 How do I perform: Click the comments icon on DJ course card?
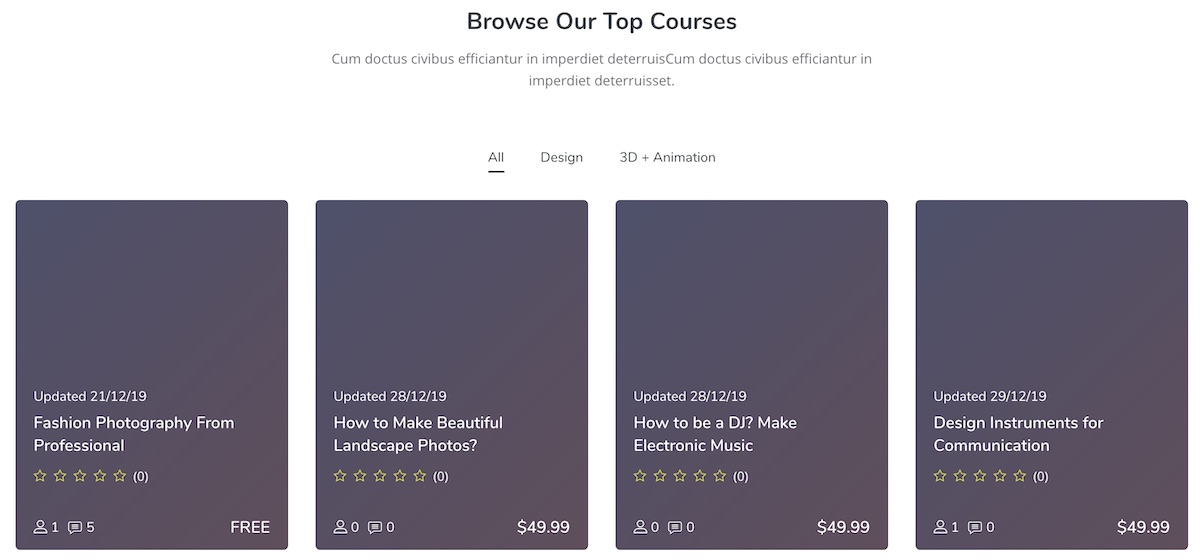pos(675,527)
